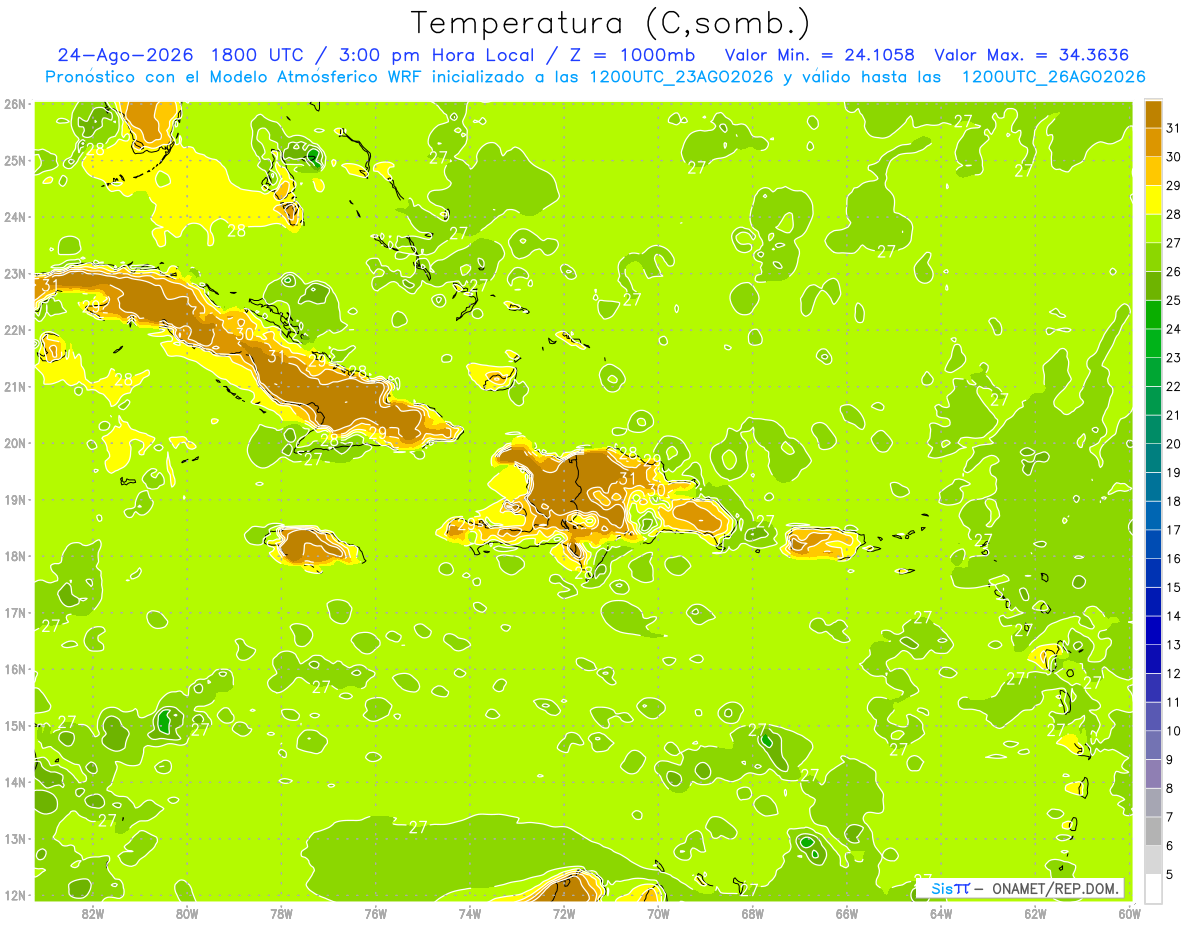Click legend value 12 on the color bar
Viewport: 1200px width, 927px height.
1174,674
